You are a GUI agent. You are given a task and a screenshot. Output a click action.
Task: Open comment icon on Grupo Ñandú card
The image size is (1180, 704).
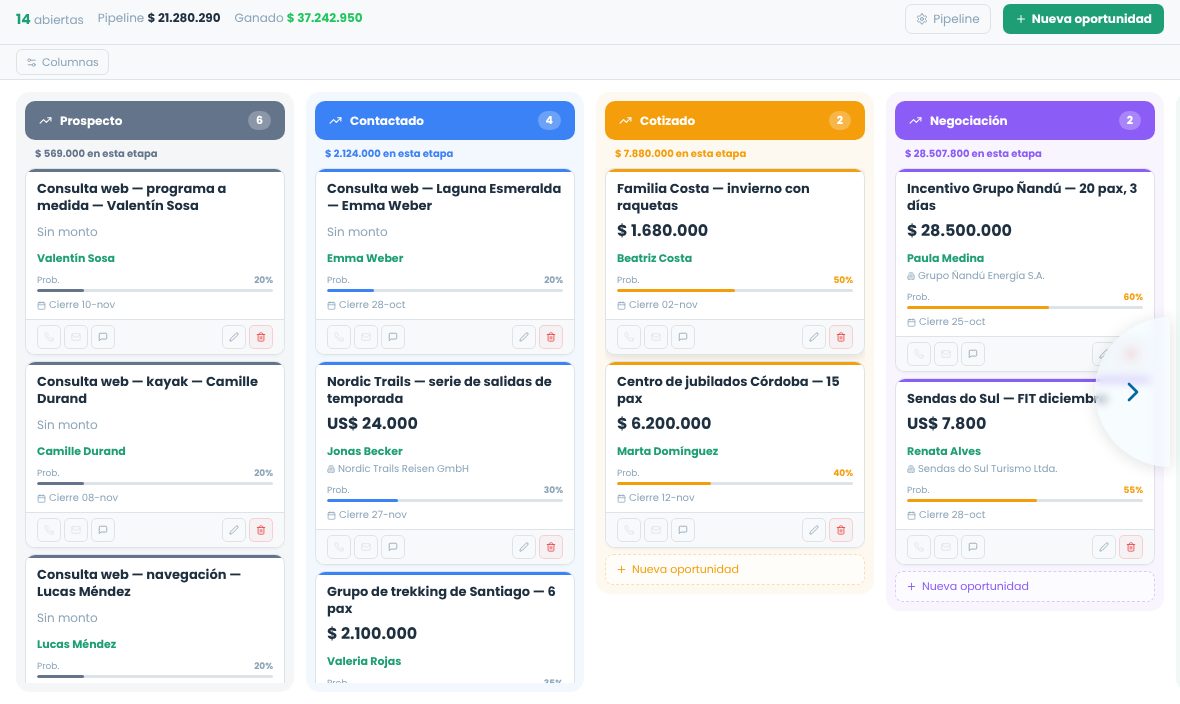point(973,354)
